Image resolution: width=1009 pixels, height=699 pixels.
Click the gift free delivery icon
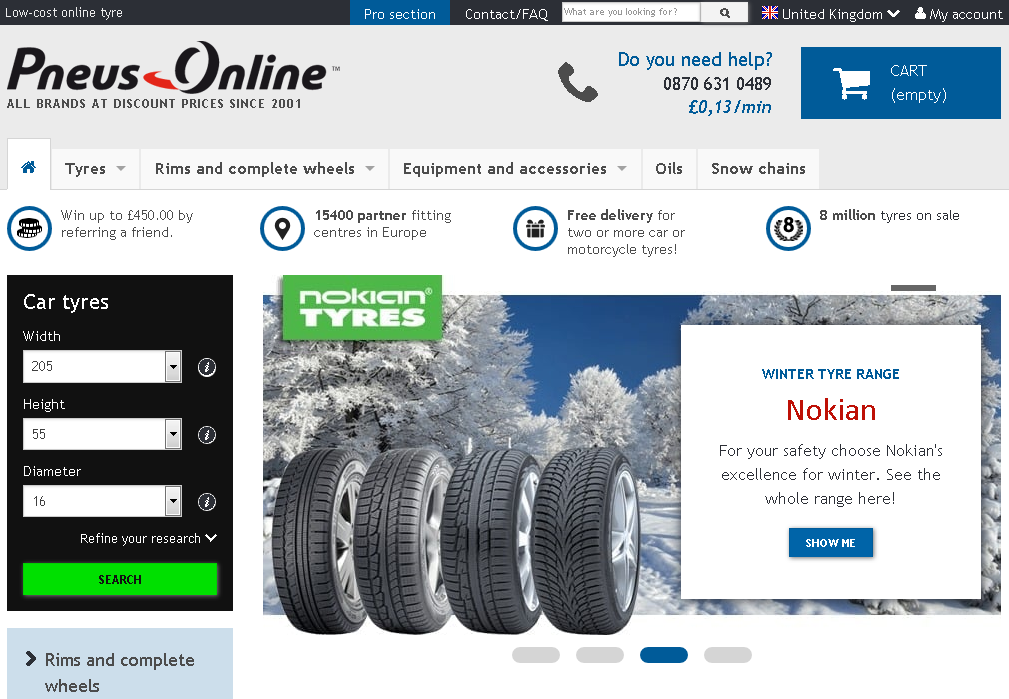535,228
